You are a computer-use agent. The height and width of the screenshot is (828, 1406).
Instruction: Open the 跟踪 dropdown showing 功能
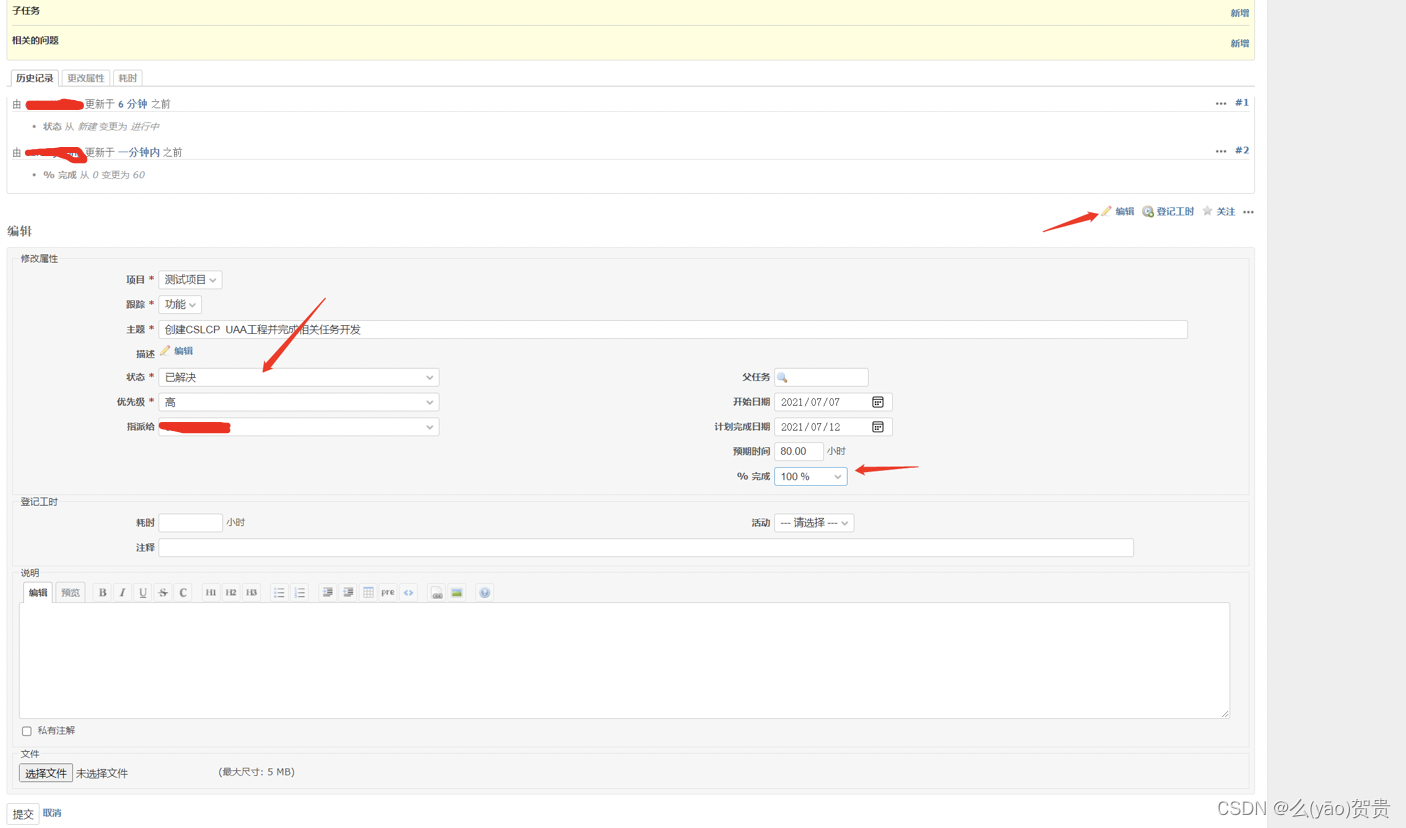180,304
